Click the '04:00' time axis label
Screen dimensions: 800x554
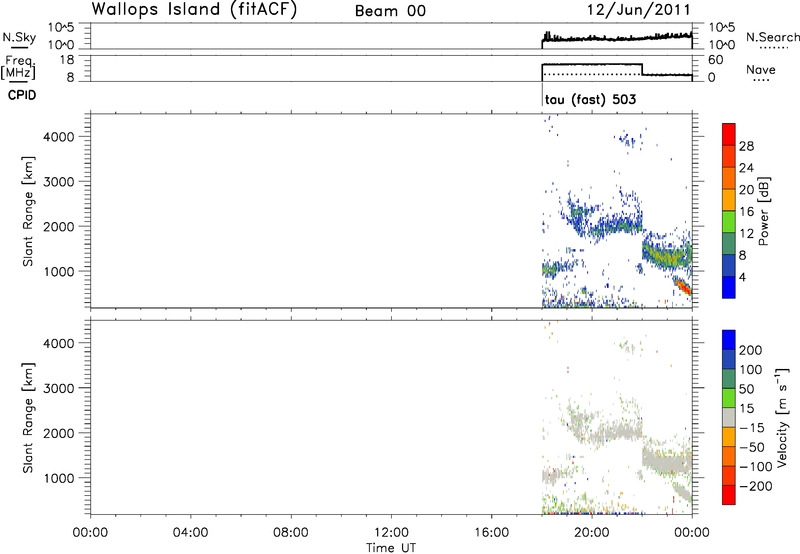(190, 533)
